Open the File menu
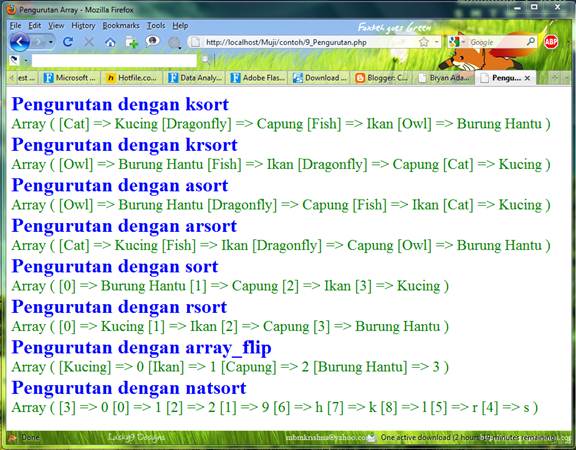The image size is (576, 450). click(x=15, y=26)
